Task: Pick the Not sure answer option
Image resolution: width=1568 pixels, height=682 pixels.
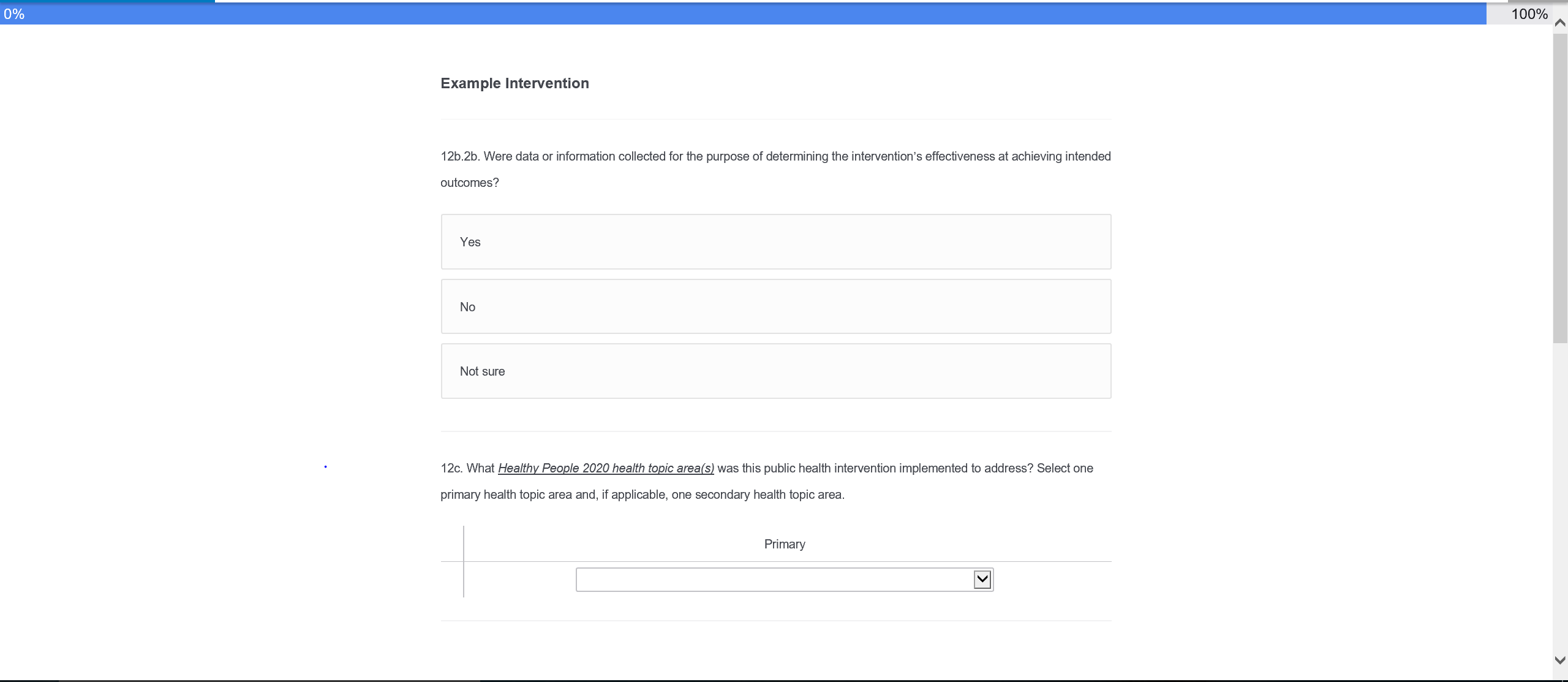Action: 775,371
